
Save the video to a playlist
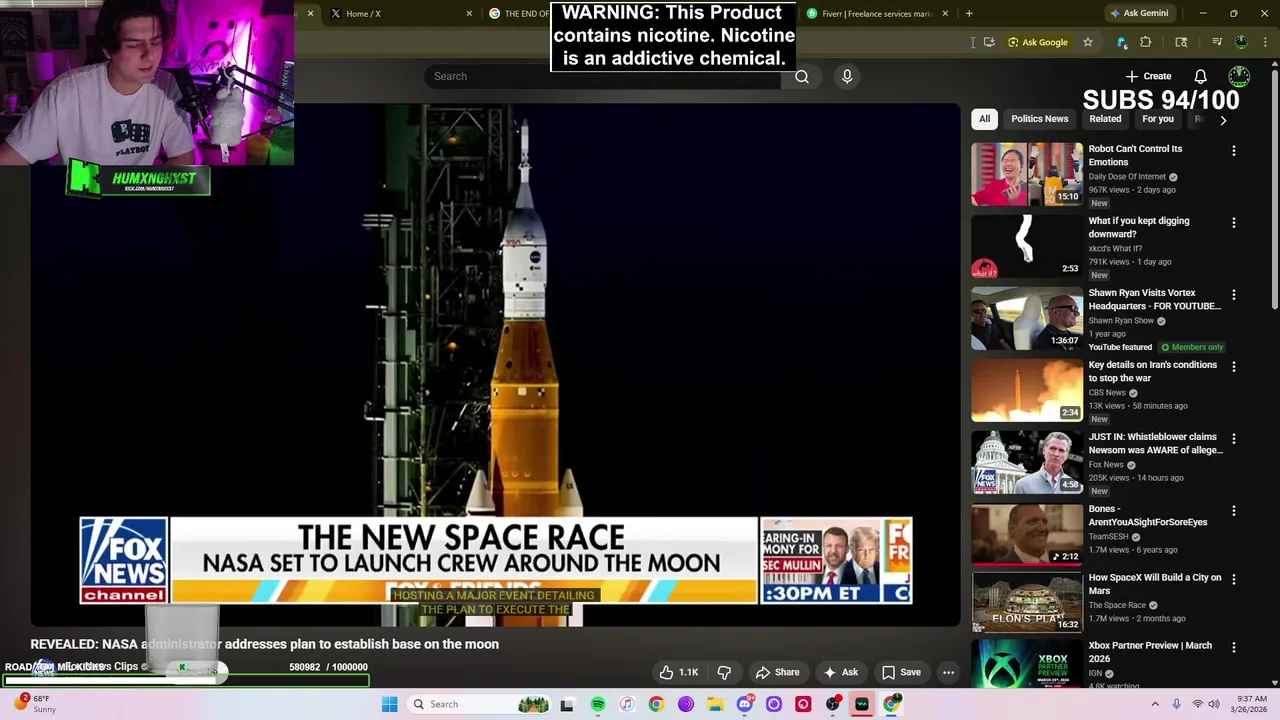coord(900,672)
